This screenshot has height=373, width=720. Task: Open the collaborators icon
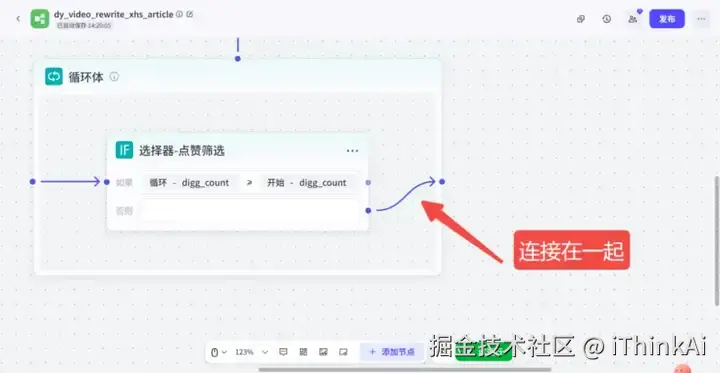(x=633, y=19)
